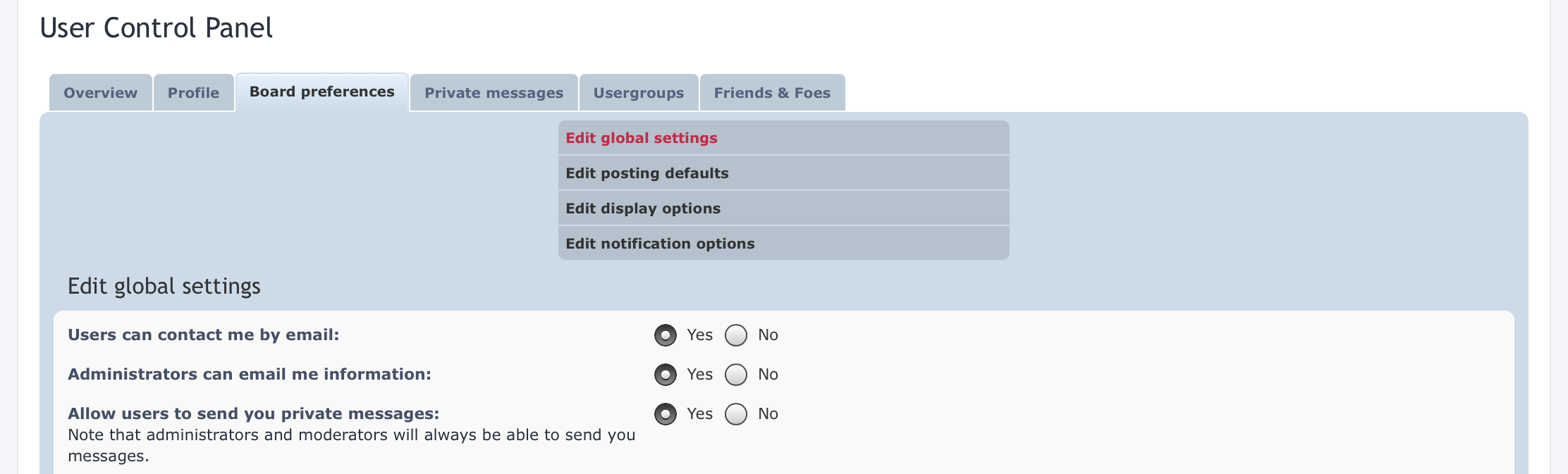The image size is (1568, 474).
Task: Click the User Control Panel page title
Action: (x=156, y=28)
